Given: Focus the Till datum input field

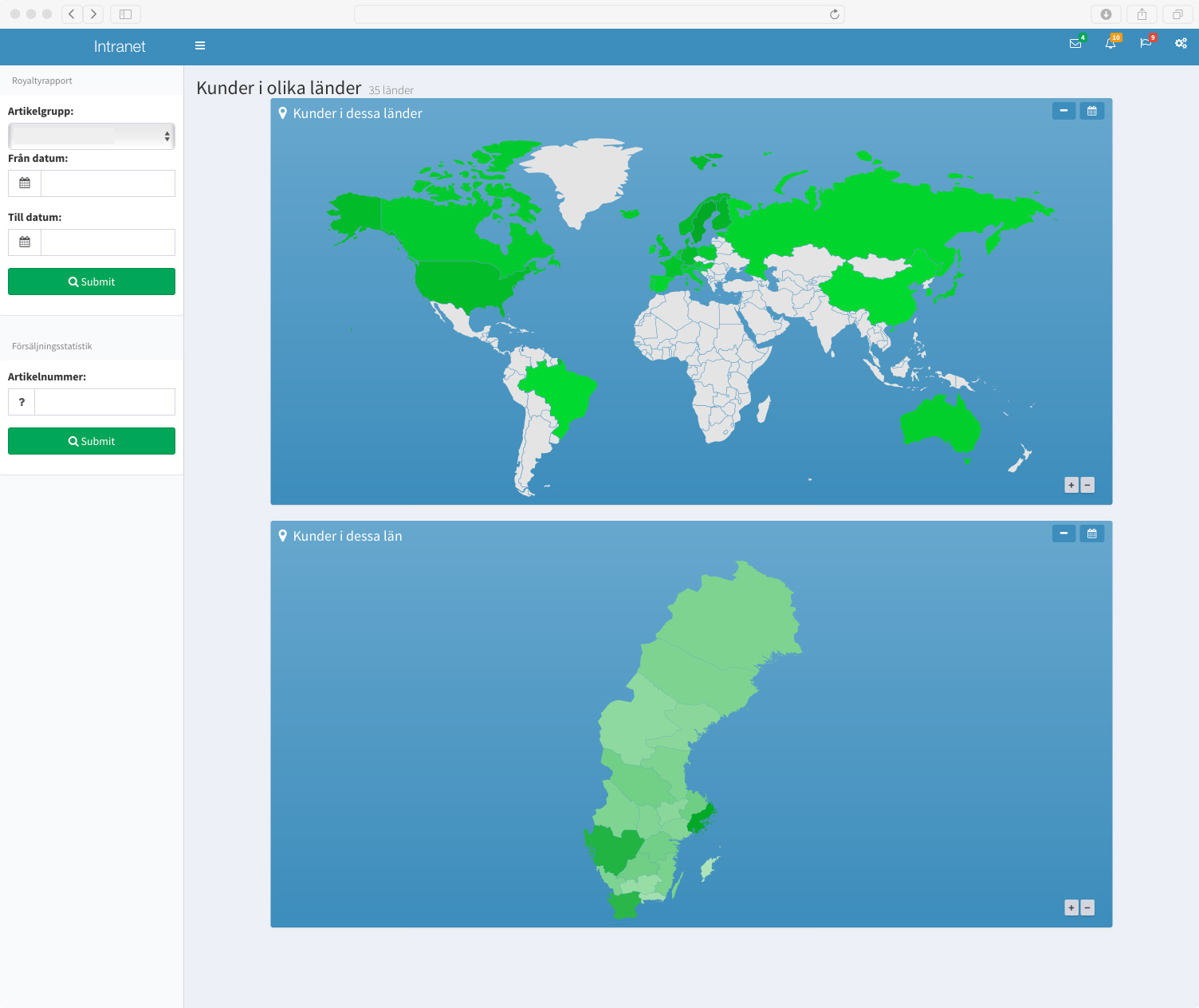Looking at the screenshot, I should pyautogui.click(x=108, y=242).
